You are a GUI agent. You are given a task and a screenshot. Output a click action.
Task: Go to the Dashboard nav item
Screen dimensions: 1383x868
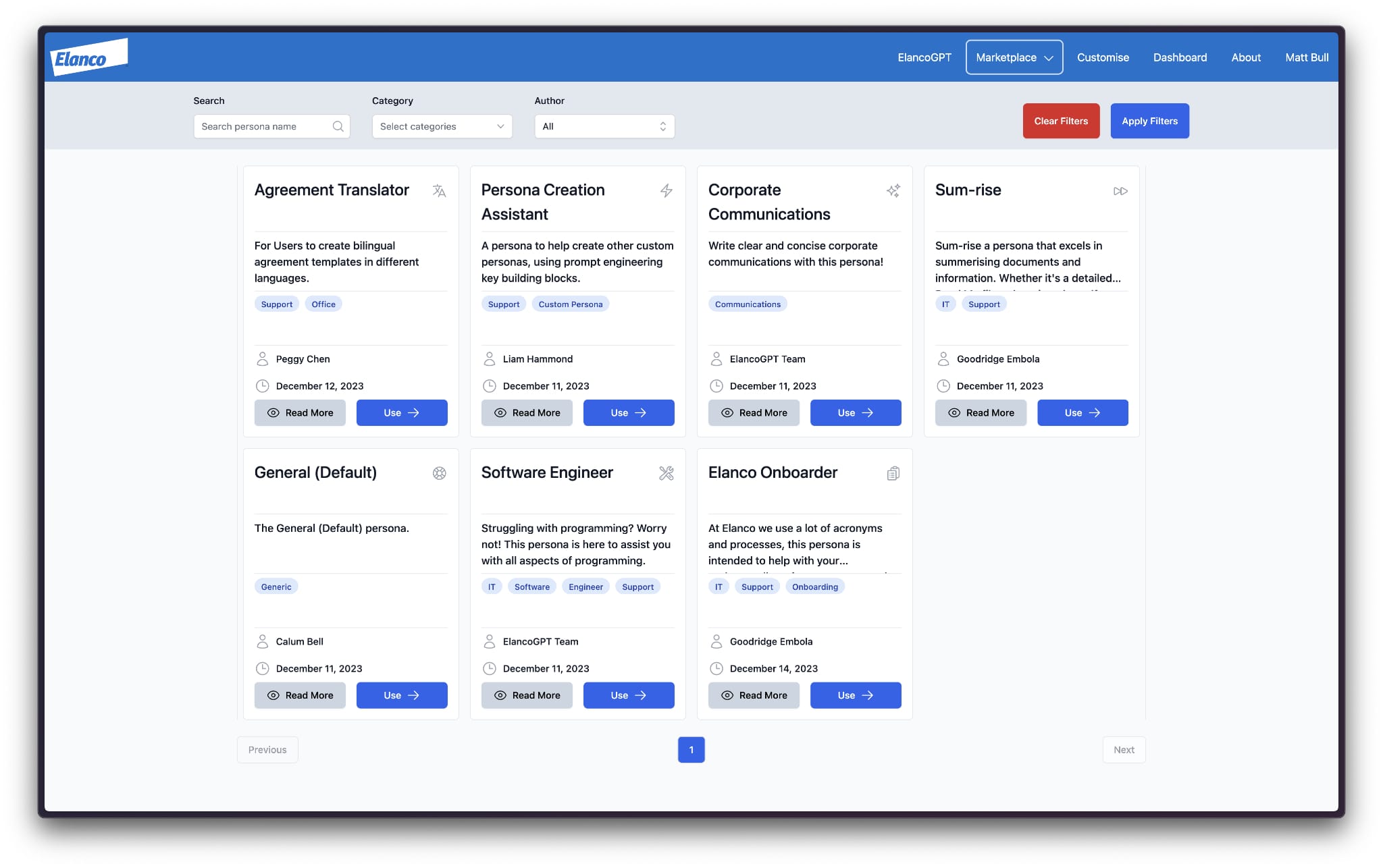pos(1179,57)
